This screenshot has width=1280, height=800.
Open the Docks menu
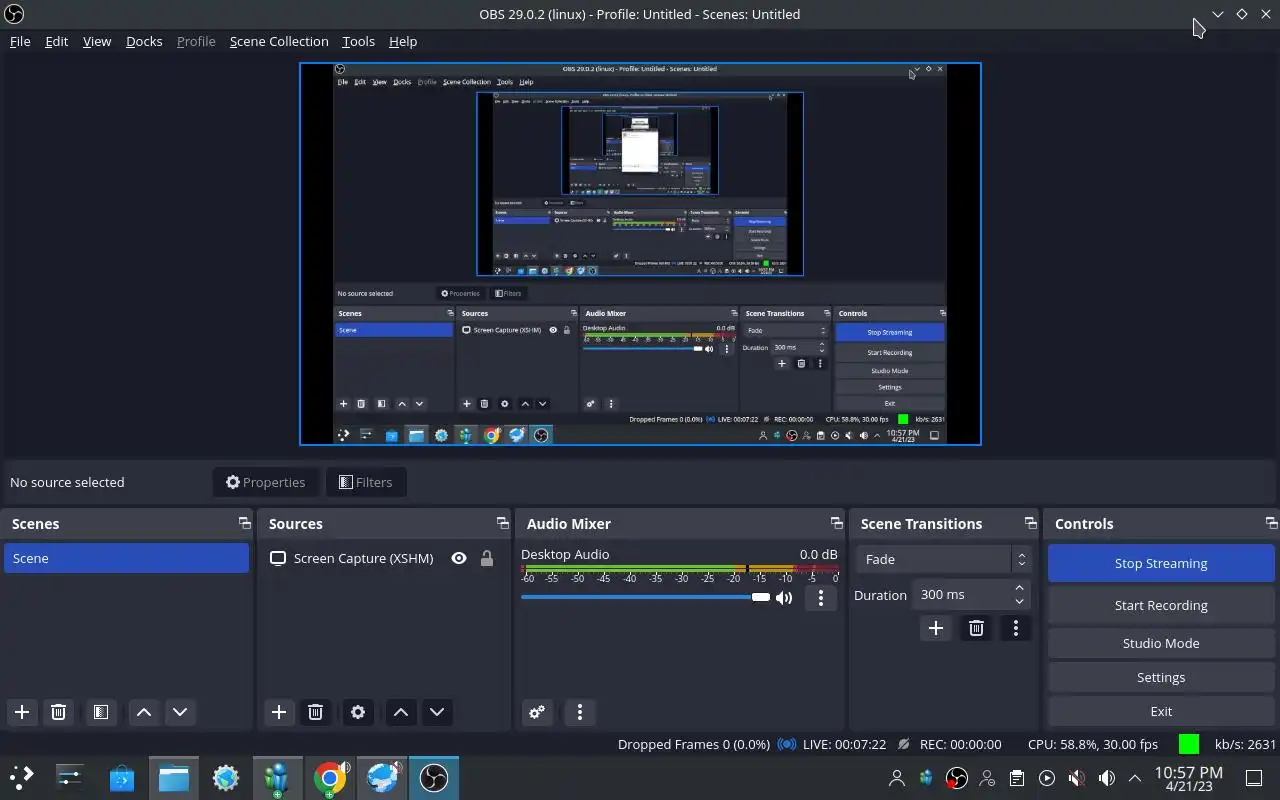(x=144, y=41)
